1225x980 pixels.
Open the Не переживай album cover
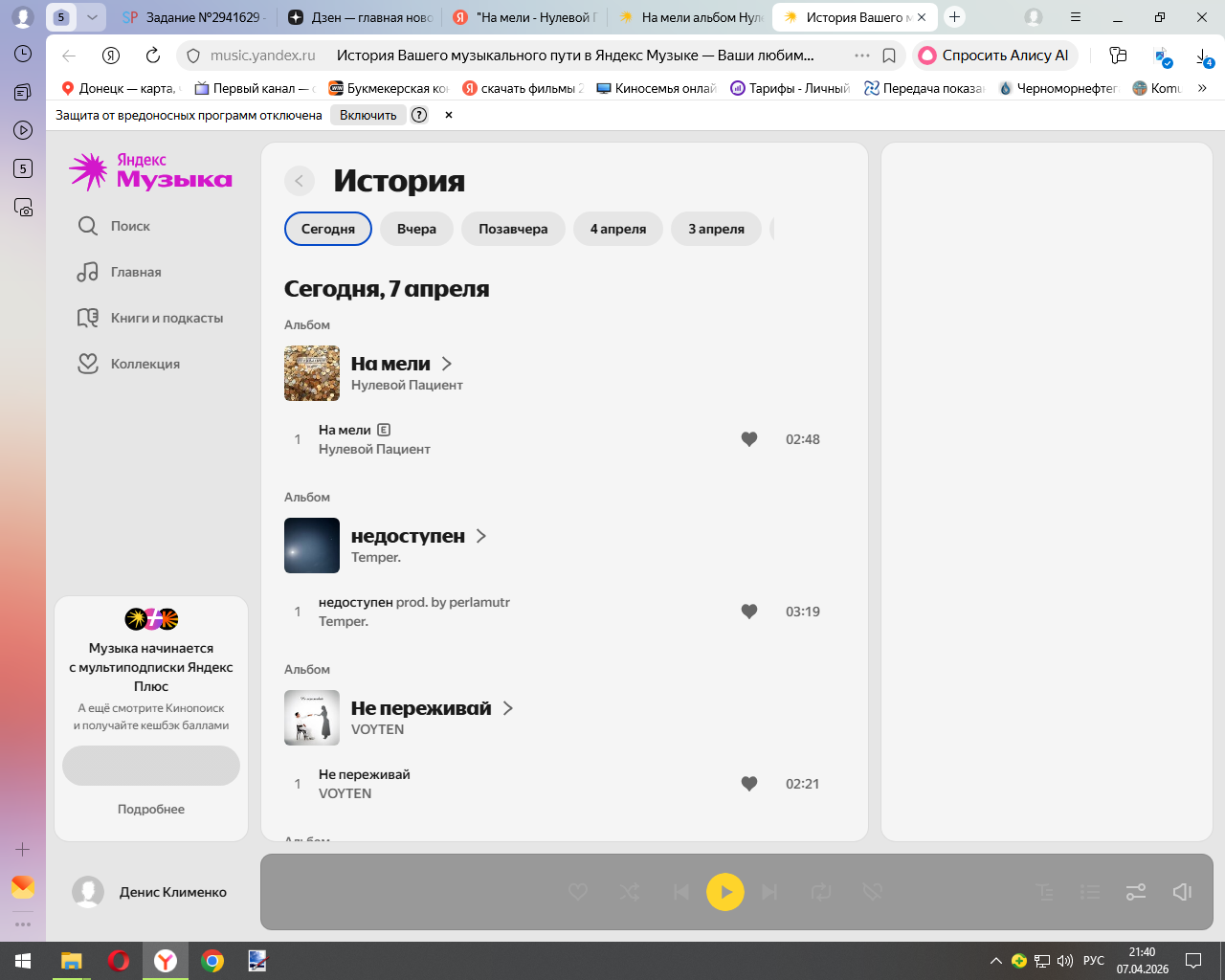[x=312, y=718]
